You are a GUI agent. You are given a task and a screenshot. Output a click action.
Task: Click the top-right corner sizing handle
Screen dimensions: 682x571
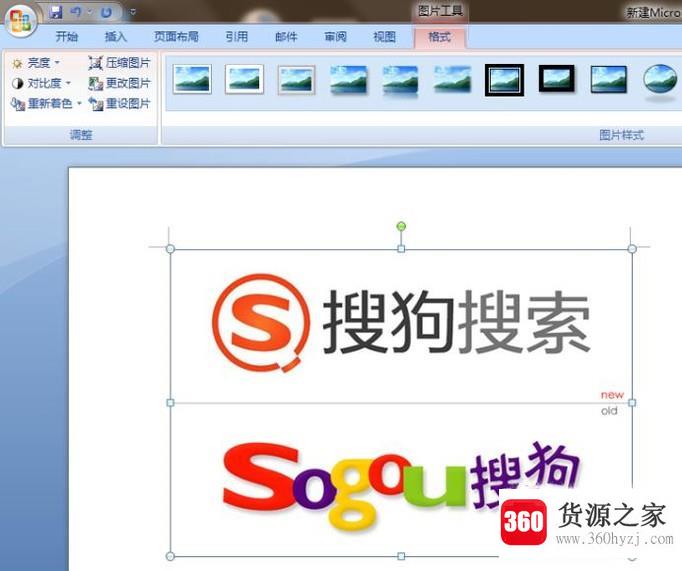(632, 249)
